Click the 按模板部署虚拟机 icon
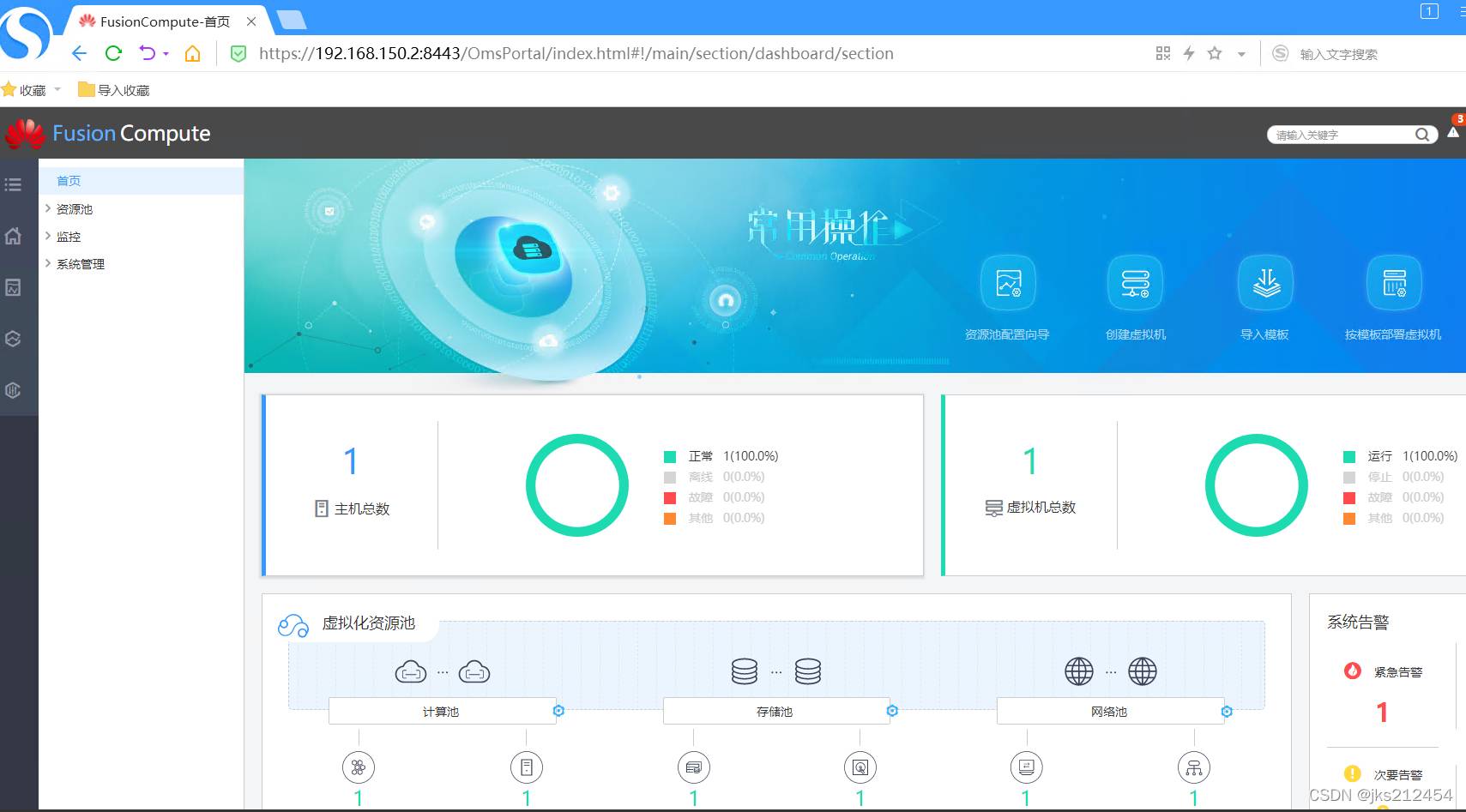 (1394, 283)
